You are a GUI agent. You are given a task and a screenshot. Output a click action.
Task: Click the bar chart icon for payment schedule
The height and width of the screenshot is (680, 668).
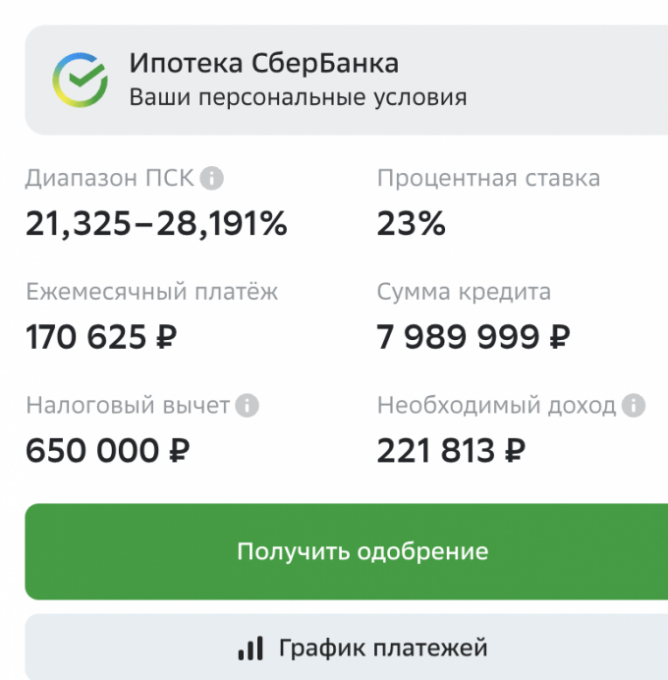point(250,648)
